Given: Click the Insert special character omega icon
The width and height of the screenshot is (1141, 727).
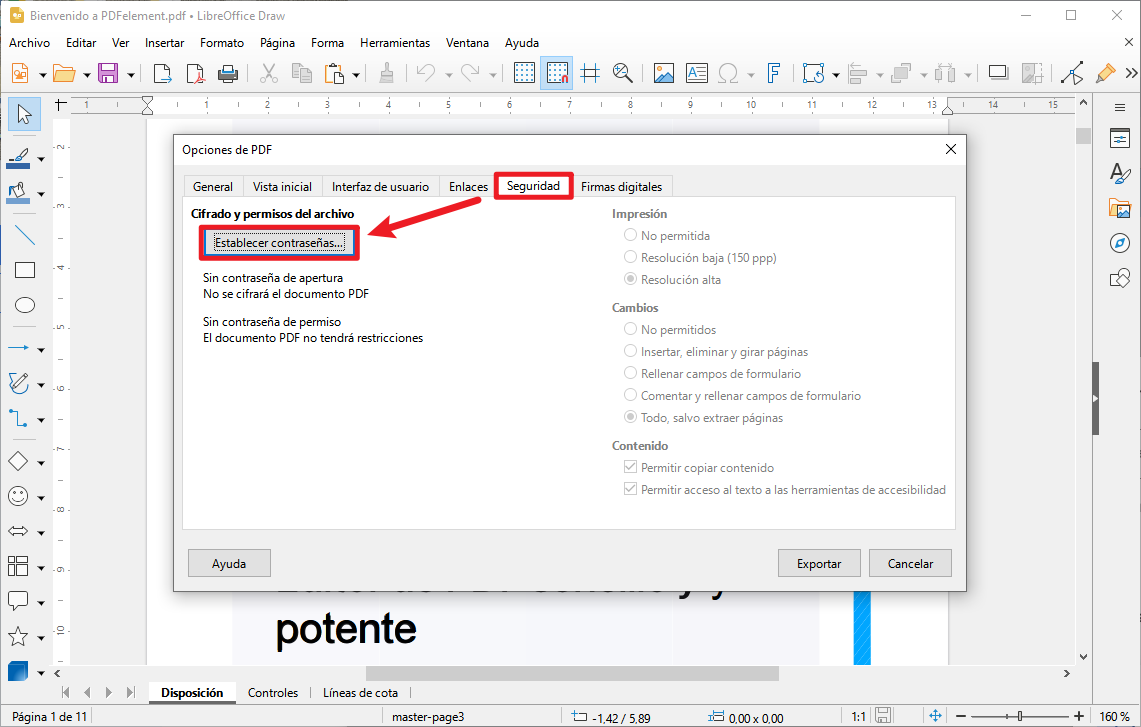Looking at the screenshot, I should click(x=728, y=73).
